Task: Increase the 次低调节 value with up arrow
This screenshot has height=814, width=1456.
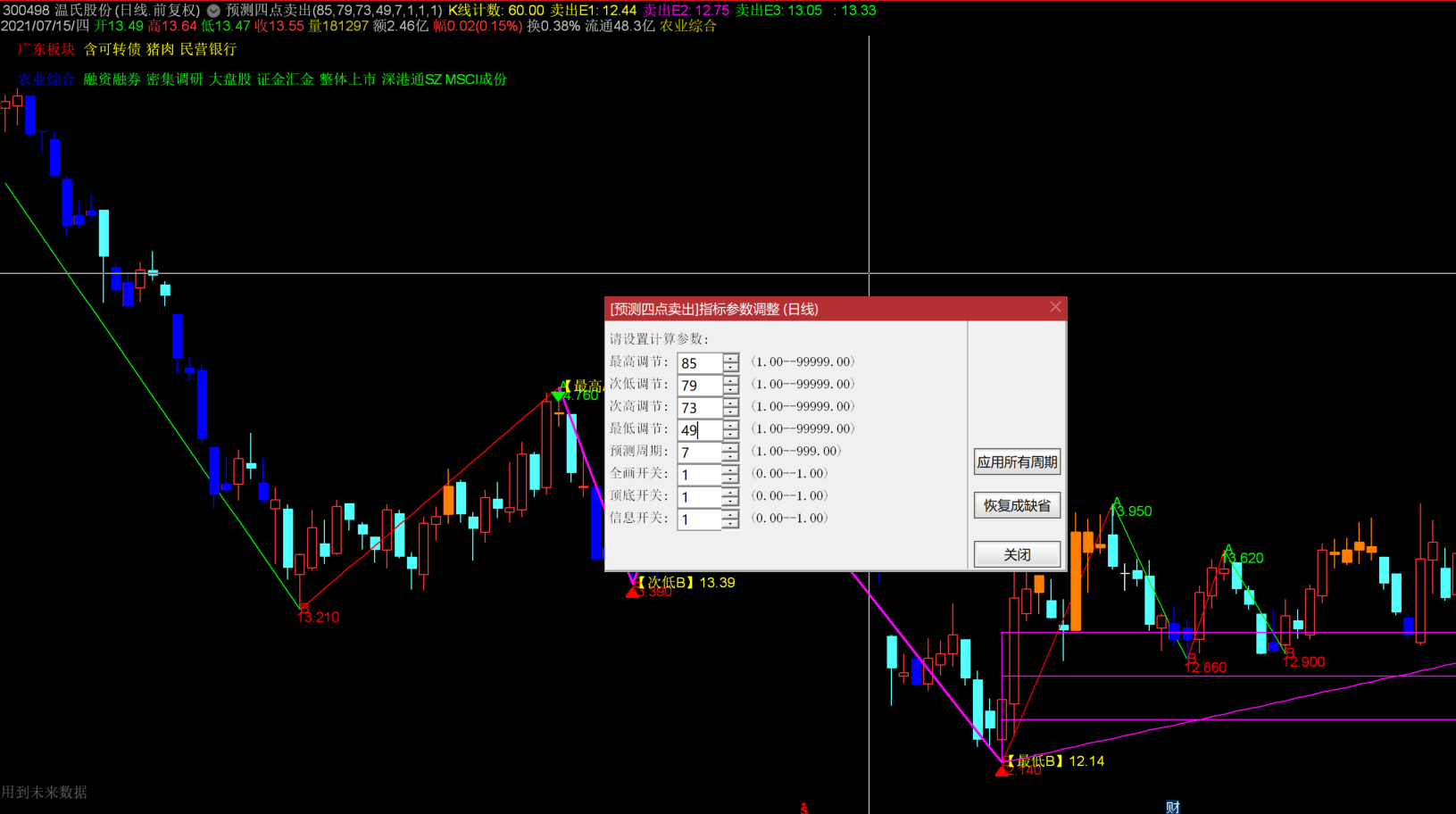Action: [x=731, y=380]
